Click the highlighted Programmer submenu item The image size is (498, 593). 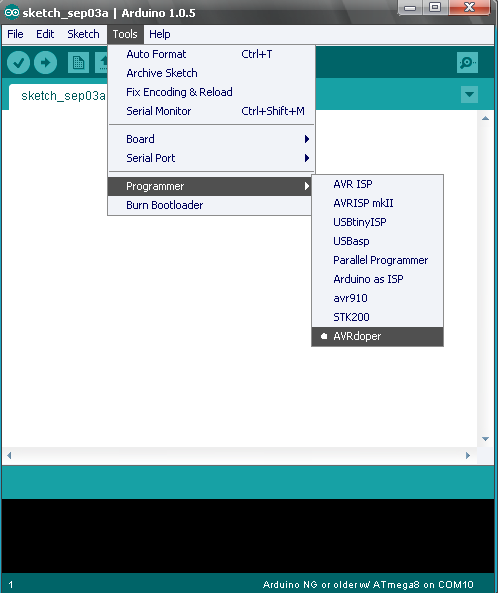(x=209, y=186)
